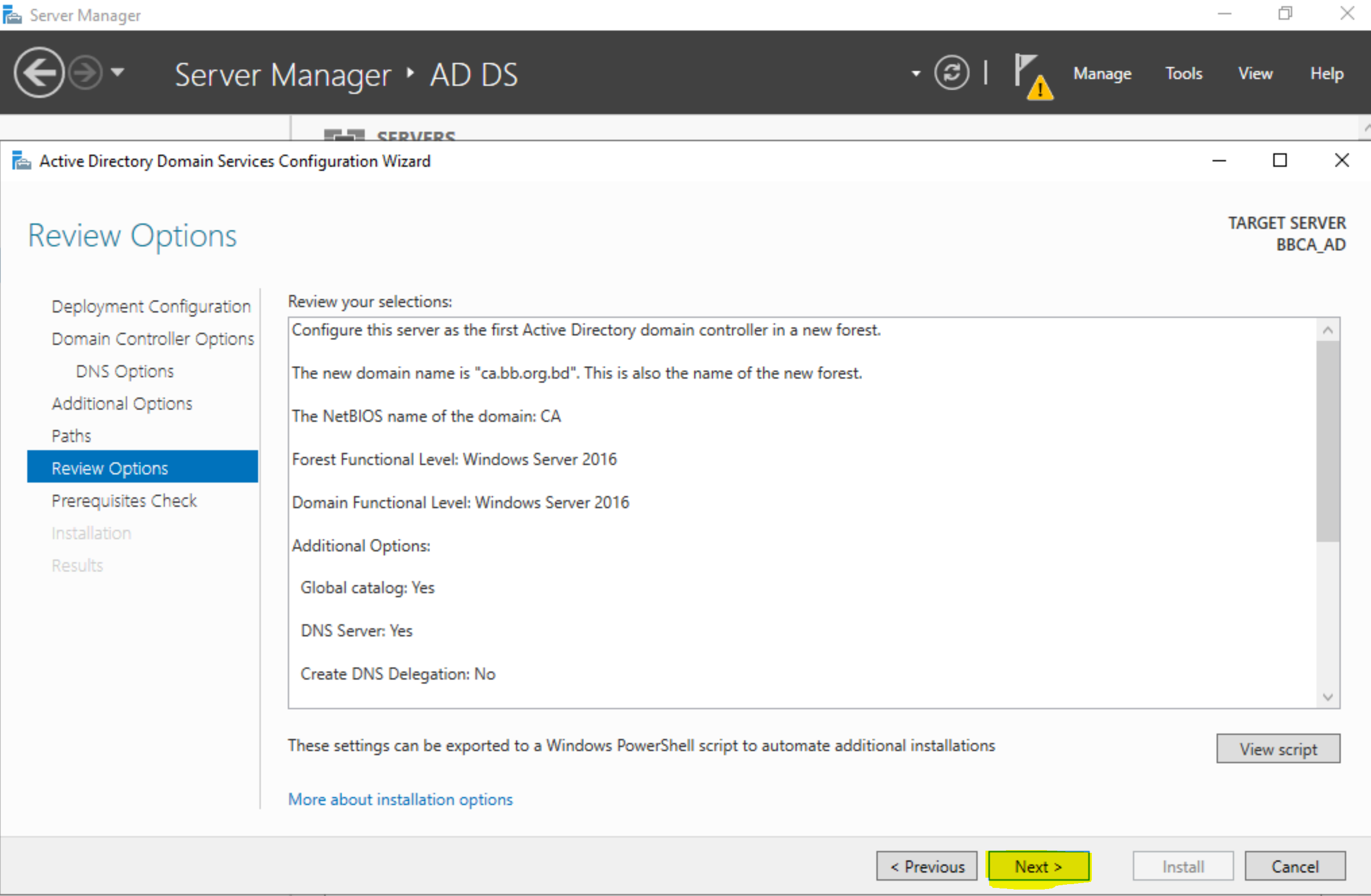Click the Previous button

point(927,867)
